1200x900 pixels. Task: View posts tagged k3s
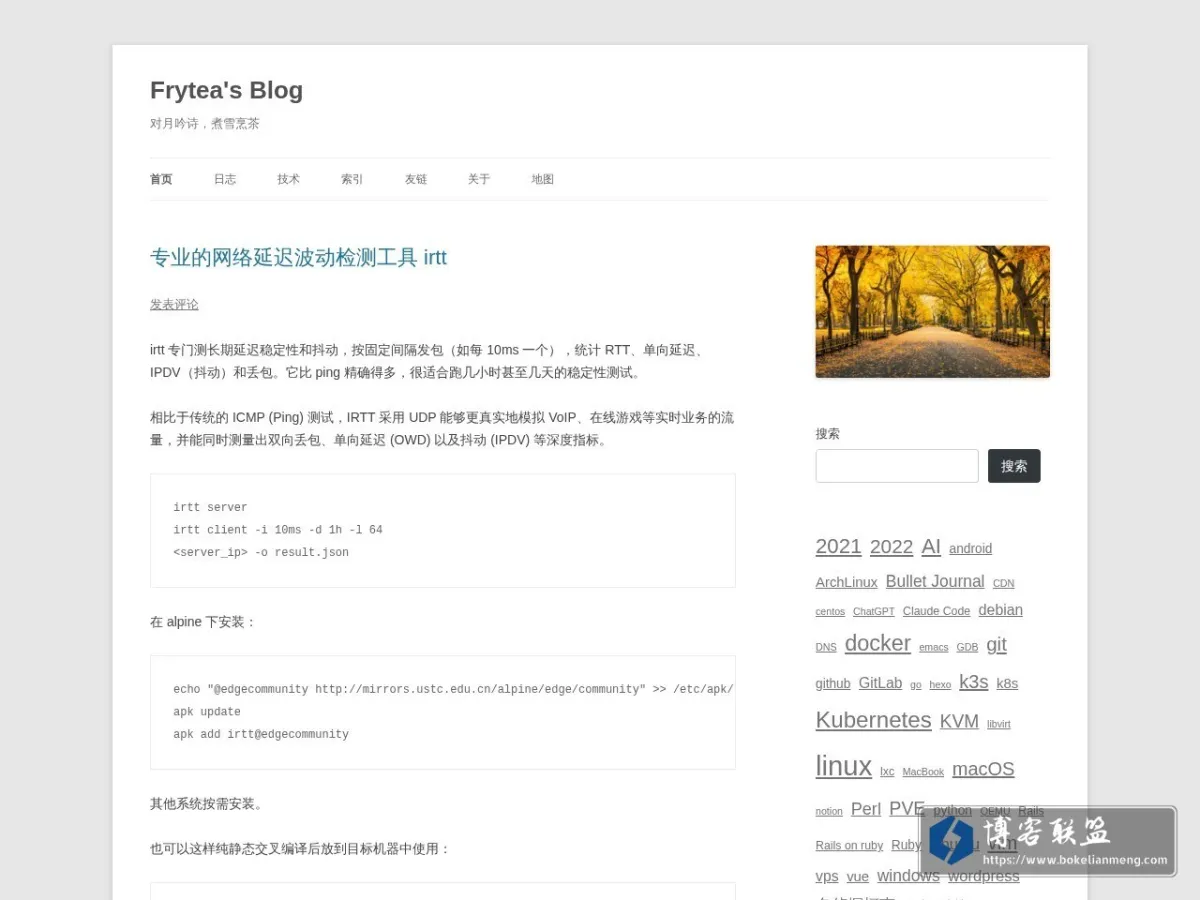pyautogui.click(x=973, y=682)
